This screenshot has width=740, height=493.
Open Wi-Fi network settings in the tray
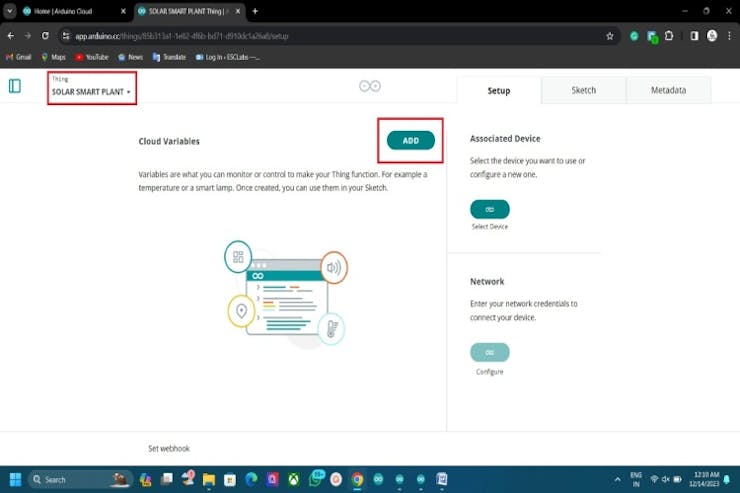654,479
